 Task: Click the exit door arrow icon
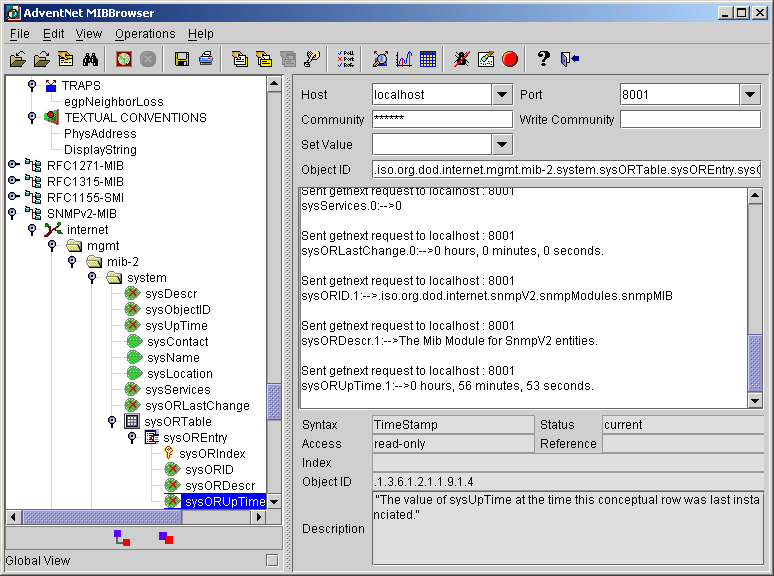[569, 59]
